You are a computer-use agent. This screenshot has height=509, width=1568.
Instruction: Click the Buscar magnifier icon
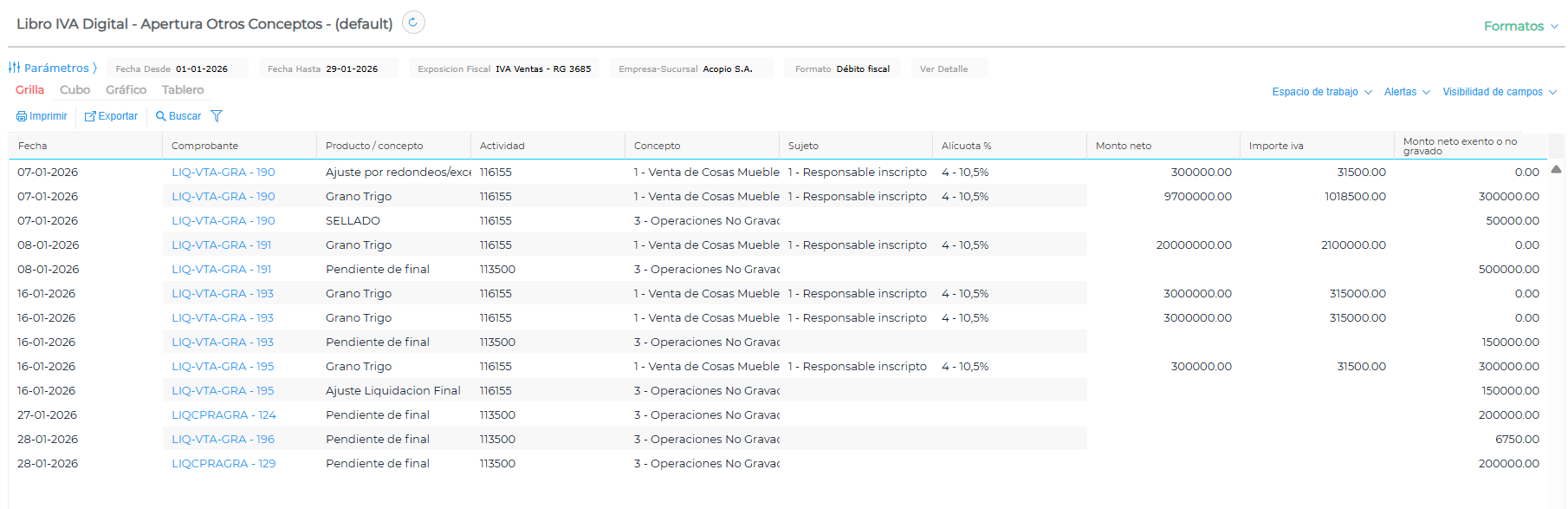click(160, 116)
